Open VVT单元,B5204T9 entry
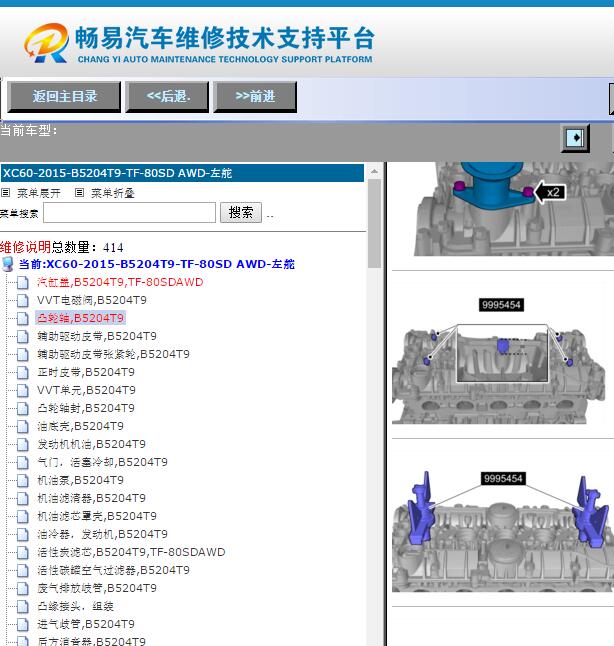The height and width of the screenshot is (646, 614). 86,390
